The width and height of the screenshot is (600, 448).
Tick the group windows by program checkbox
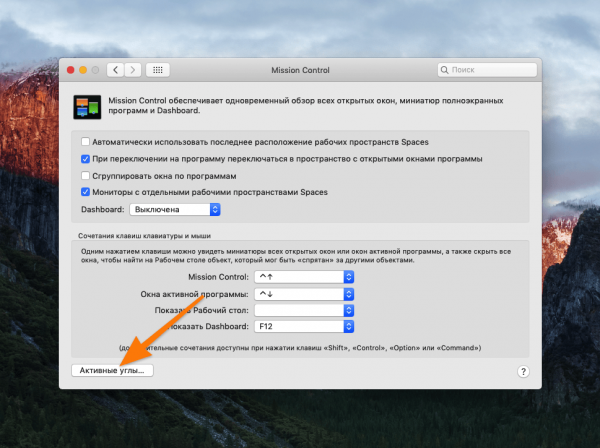[85, 176]
